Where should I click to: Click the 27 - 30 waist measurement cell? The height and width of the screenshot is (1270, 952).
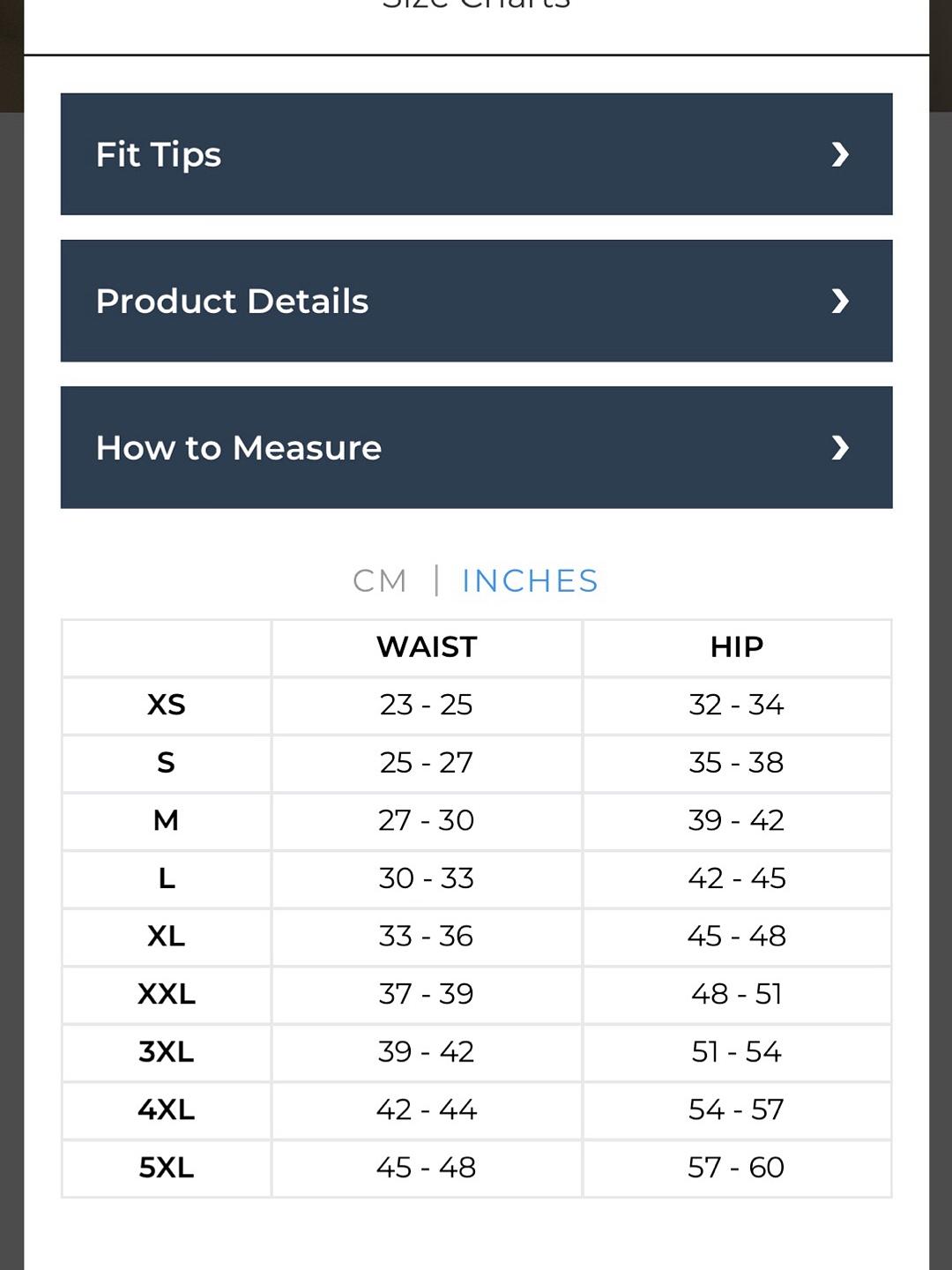pos(427,820)
